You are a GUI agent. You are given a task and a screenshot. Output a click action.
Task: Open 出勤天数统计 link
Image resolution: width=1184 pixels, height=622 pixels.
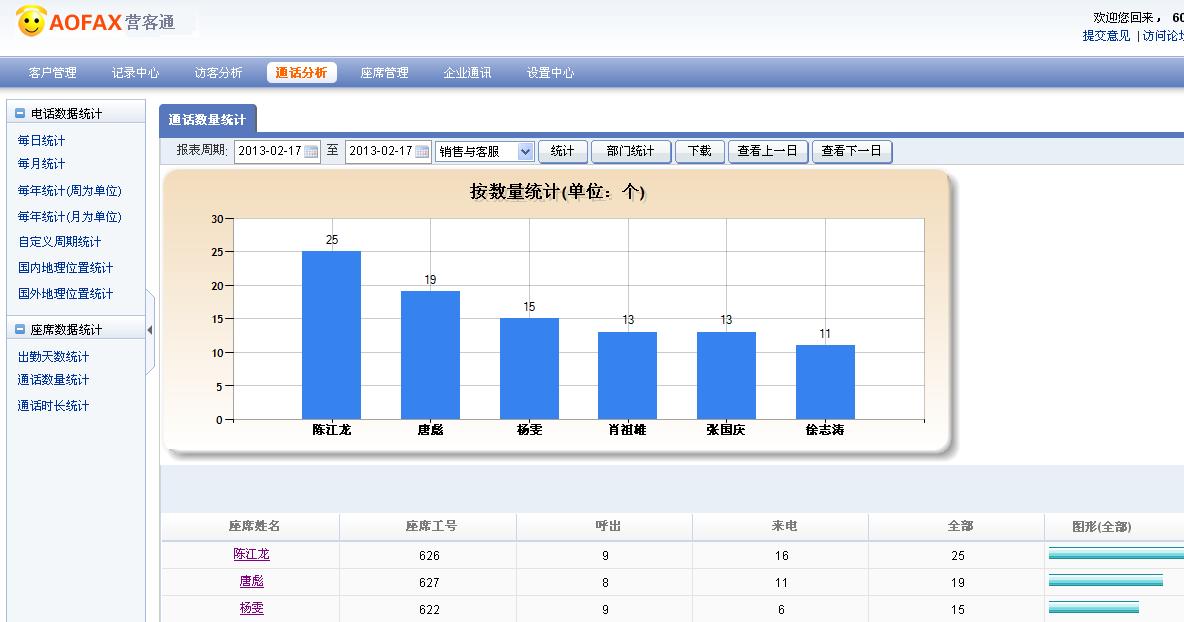[x=54, y=357]
